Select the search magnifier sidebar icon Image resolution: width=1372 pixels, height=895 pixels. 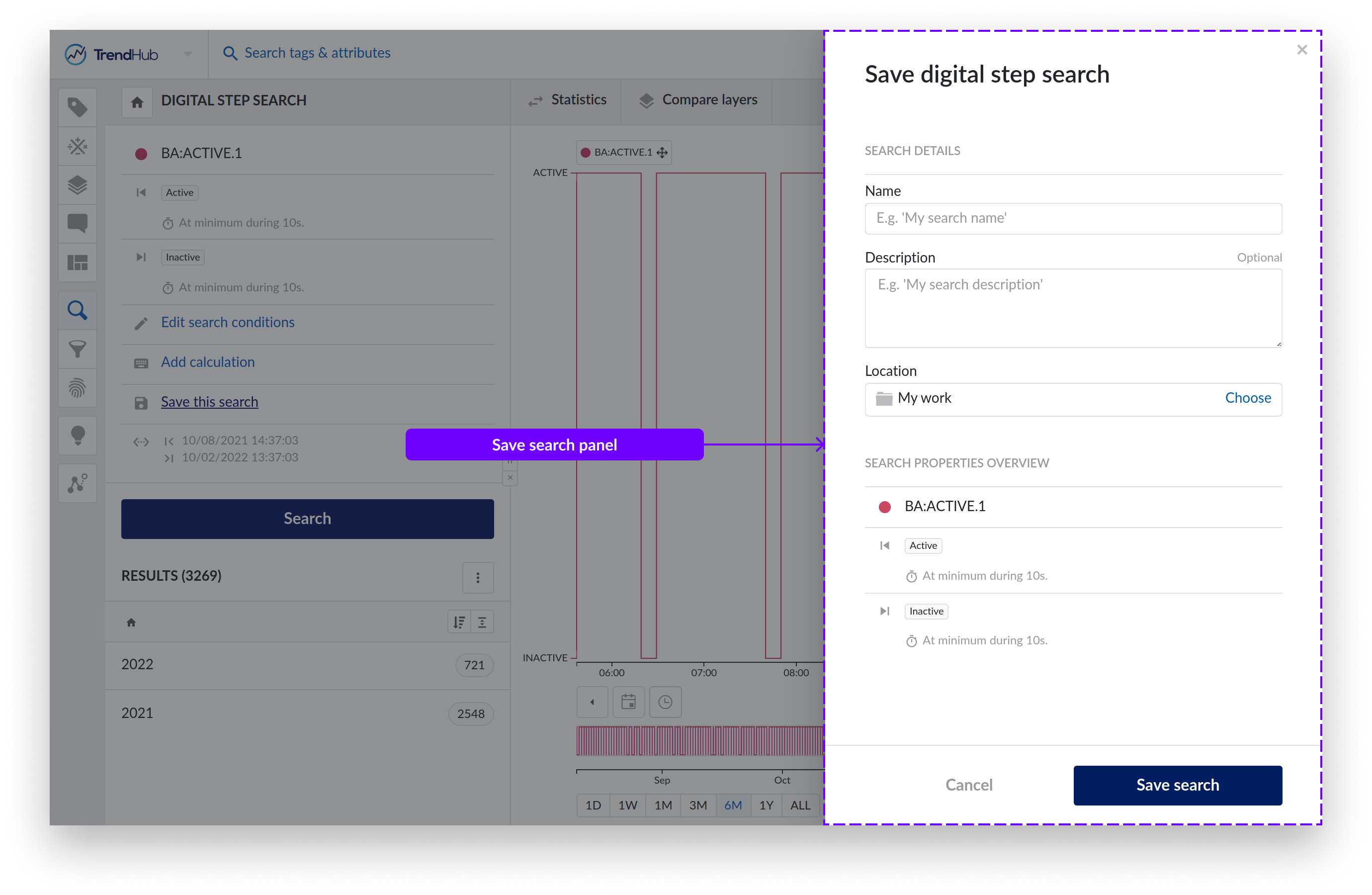point(77,310)
